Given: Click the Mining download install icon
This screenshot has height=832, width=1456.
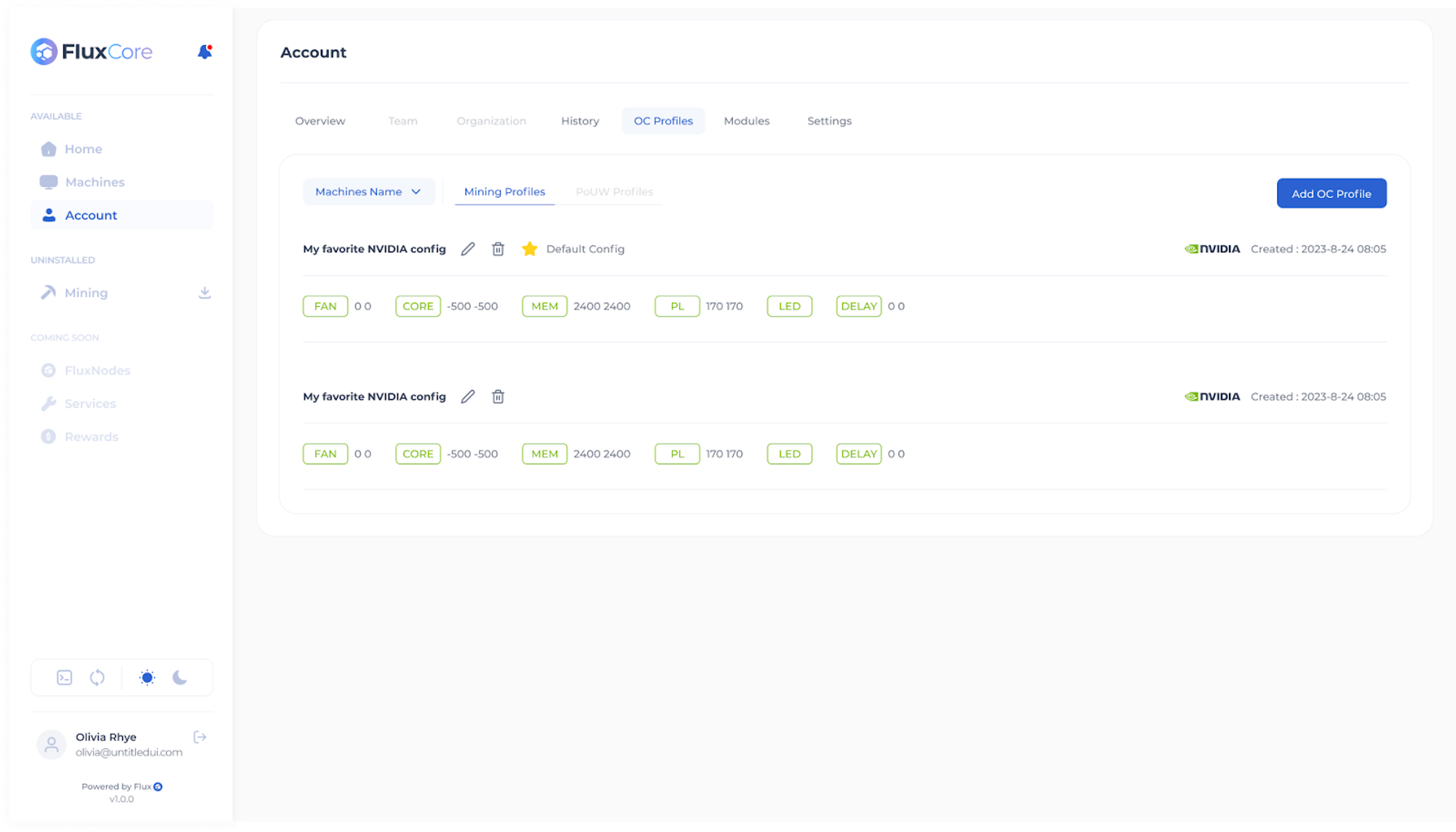Looking at the screenshot, I should pyautogui.click(x=205, y=293).
